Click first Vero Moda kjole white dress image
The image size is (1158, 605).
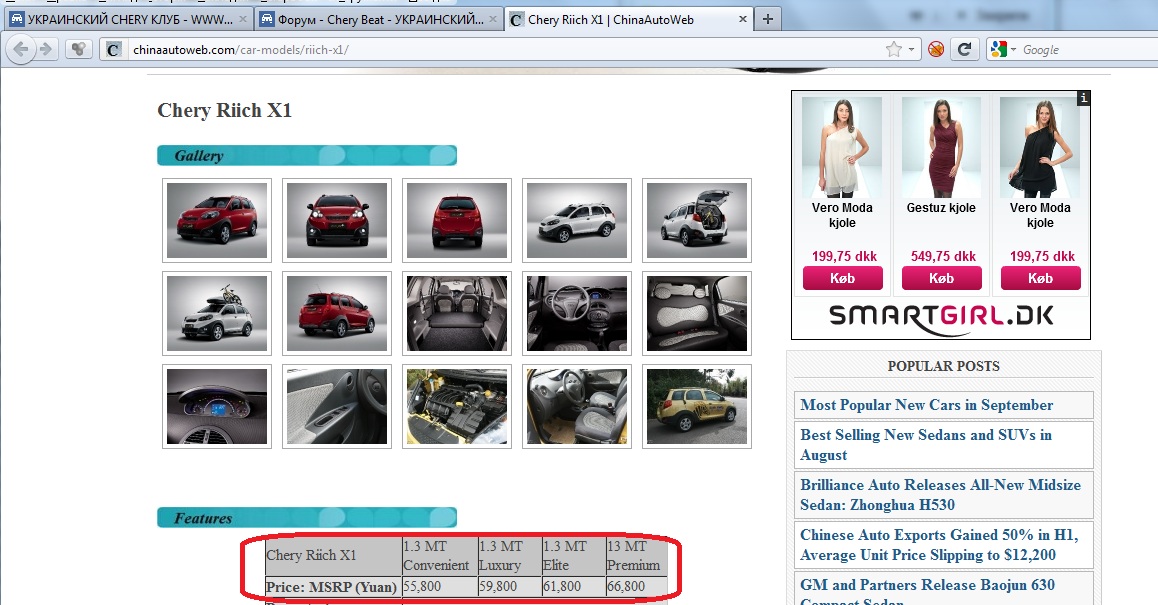coord(842,147)
